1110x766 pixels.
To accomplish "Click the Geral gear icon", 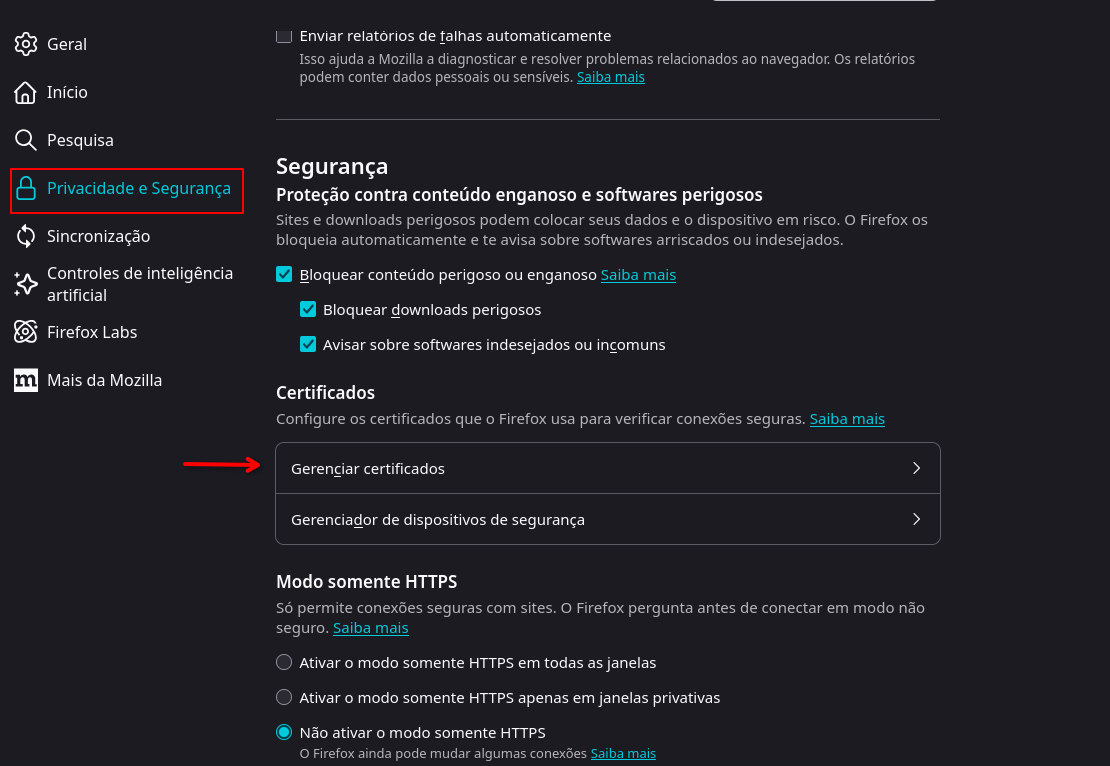I will 25,44.
